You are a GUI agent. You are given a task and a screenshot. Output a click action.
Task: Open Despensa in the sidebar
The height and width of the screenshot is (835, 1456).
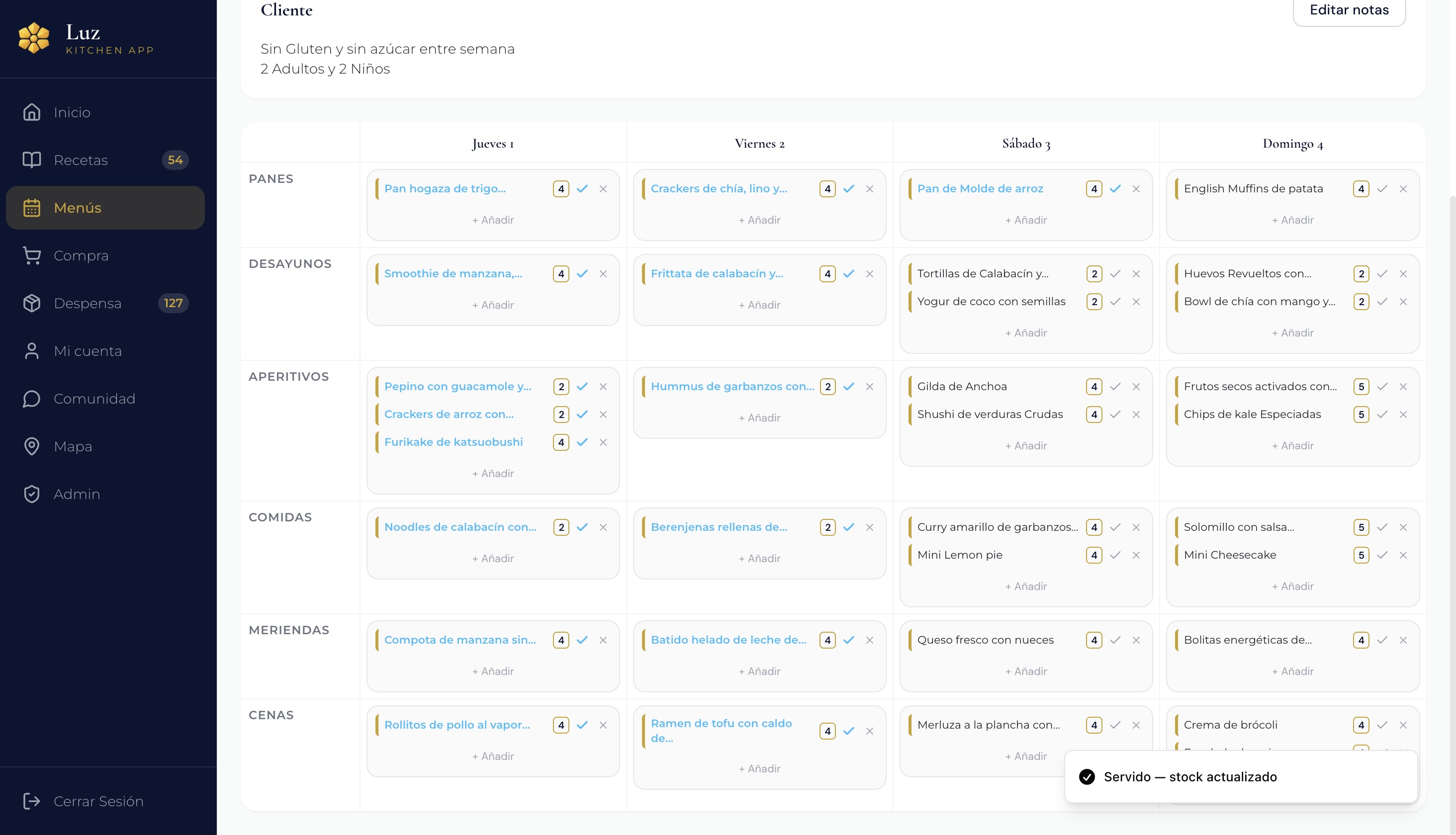pyautogui.click(x=105, y=303)
